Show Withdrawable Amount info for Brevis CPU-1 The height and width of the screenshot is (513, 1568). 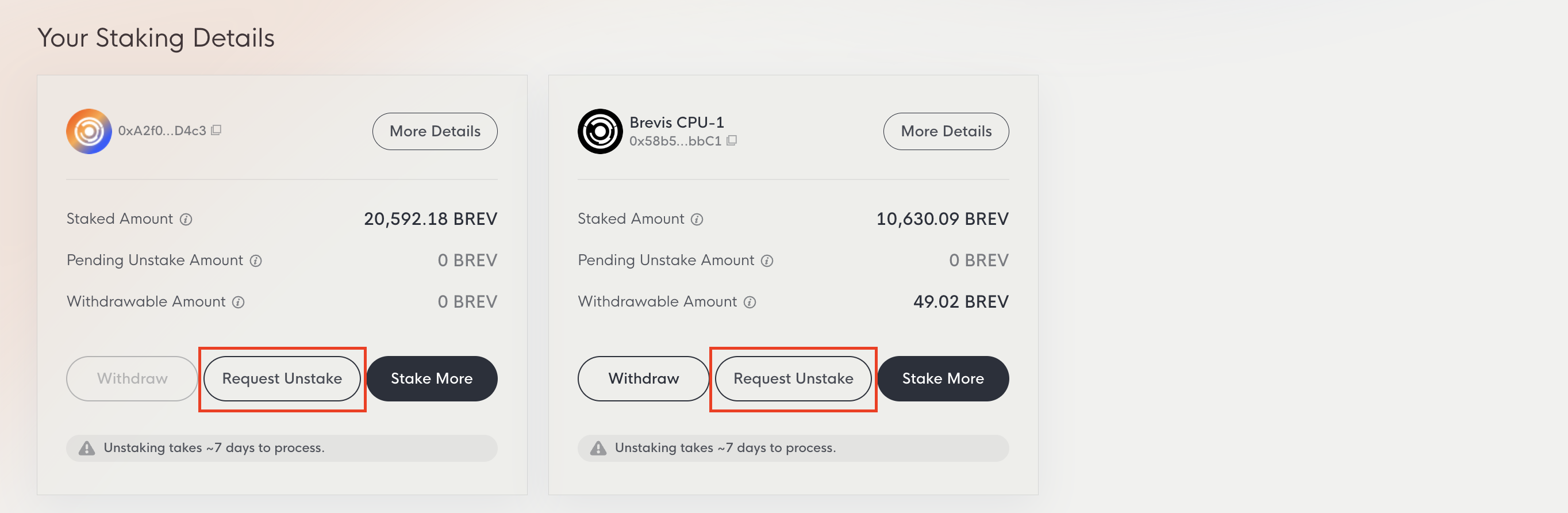point(750,302)
